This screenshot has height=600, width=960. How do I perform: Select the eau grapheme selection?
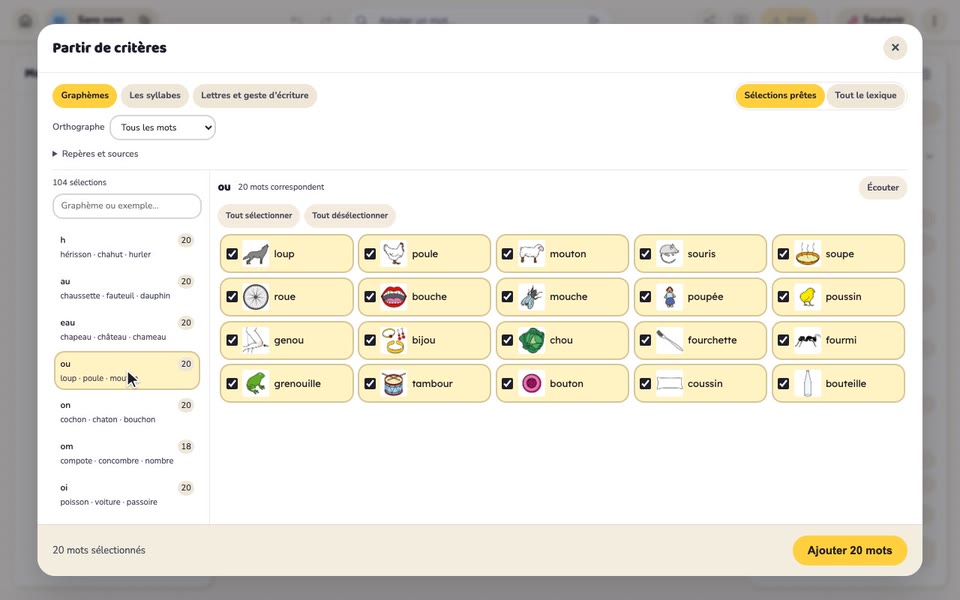tap(127, 329)
